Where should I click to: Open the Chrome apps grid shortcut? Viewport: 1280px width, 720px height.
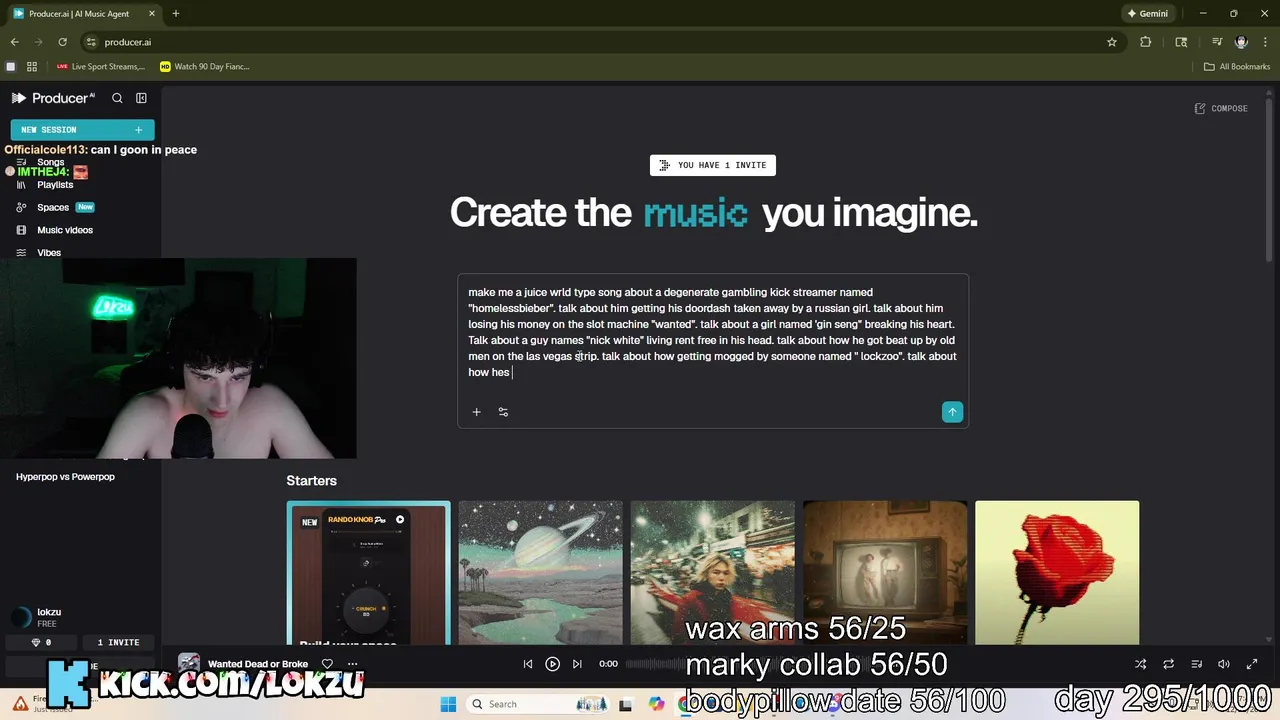(x=32, y=67)
